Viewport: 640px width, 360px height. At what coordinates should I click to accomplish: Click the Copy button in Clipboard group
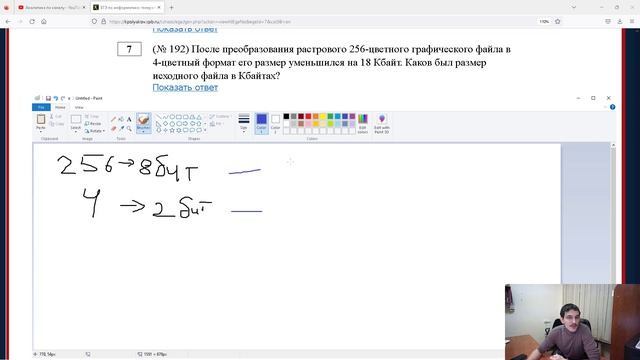coord(57,124)
